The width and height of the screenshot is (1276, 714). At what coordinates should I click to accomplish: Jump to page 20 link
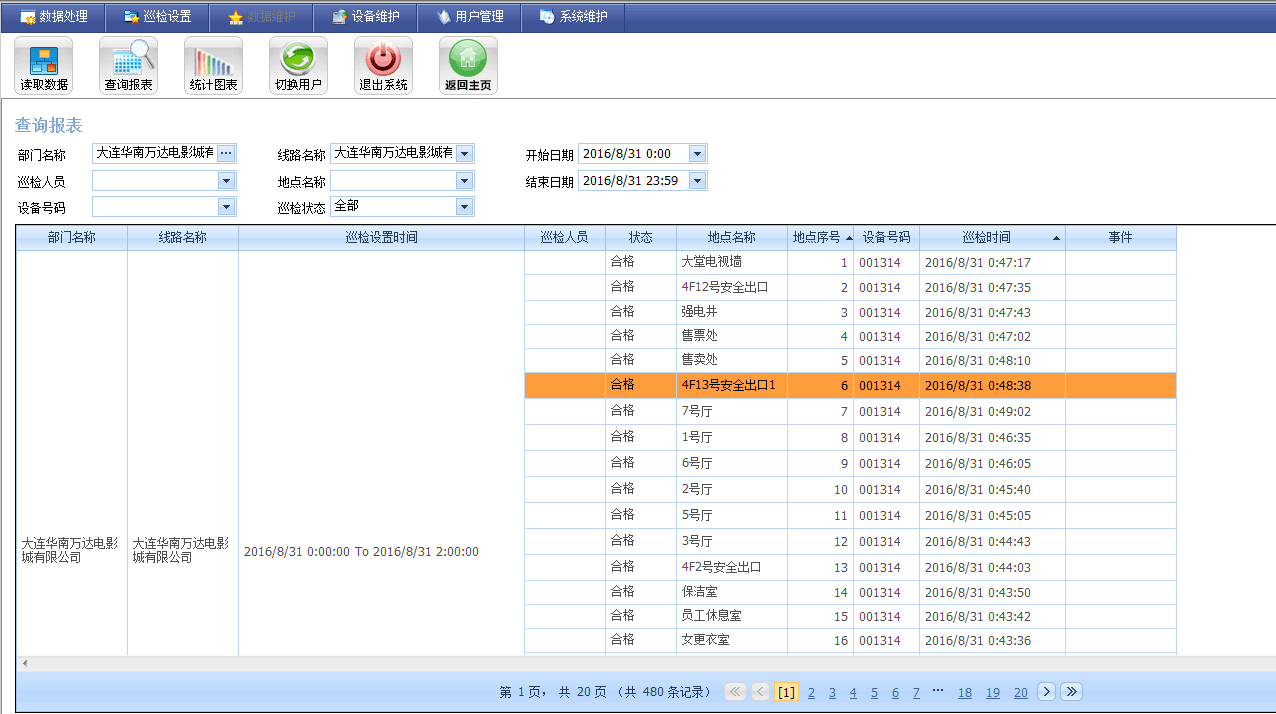[x=1020, y=693]
